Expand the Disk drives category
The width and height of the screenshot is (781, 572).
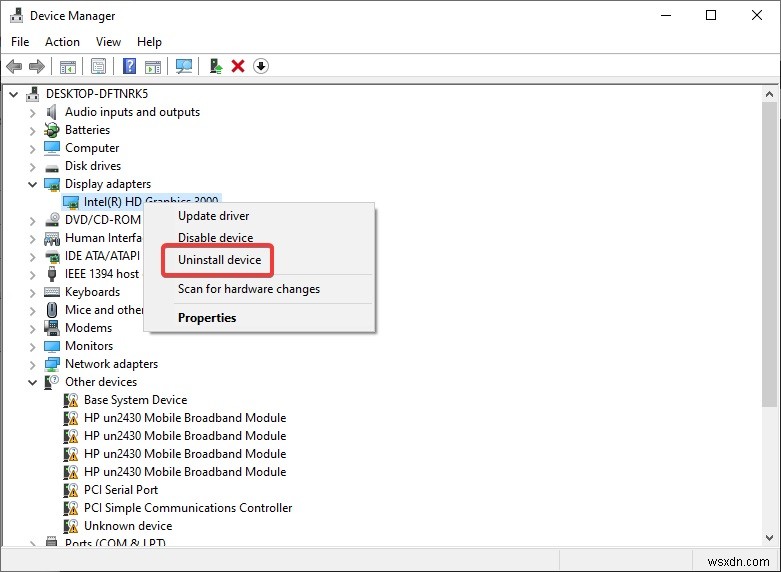(x=33, y=167)
